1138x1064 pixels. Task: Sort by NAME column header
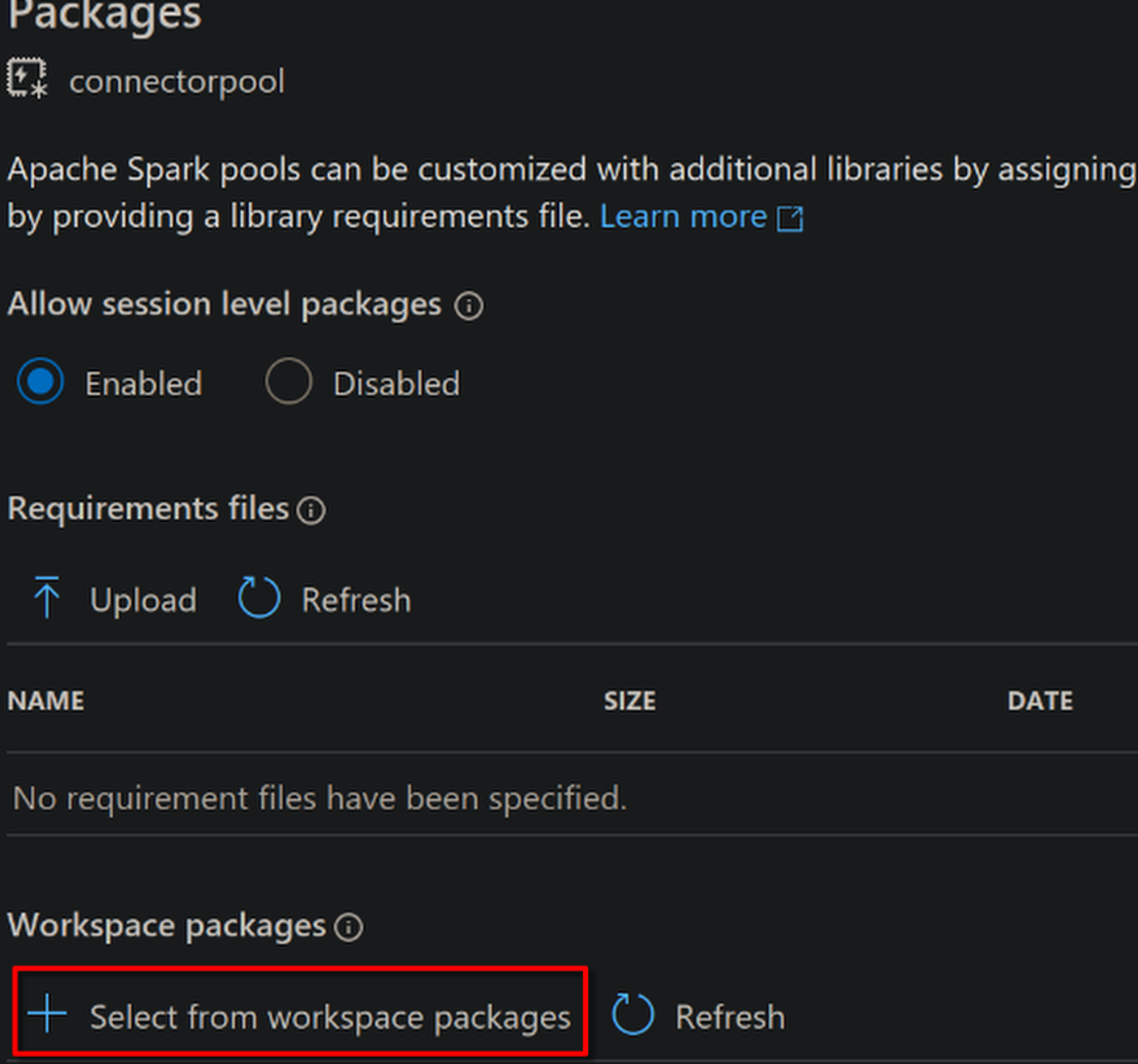[46, 701]
